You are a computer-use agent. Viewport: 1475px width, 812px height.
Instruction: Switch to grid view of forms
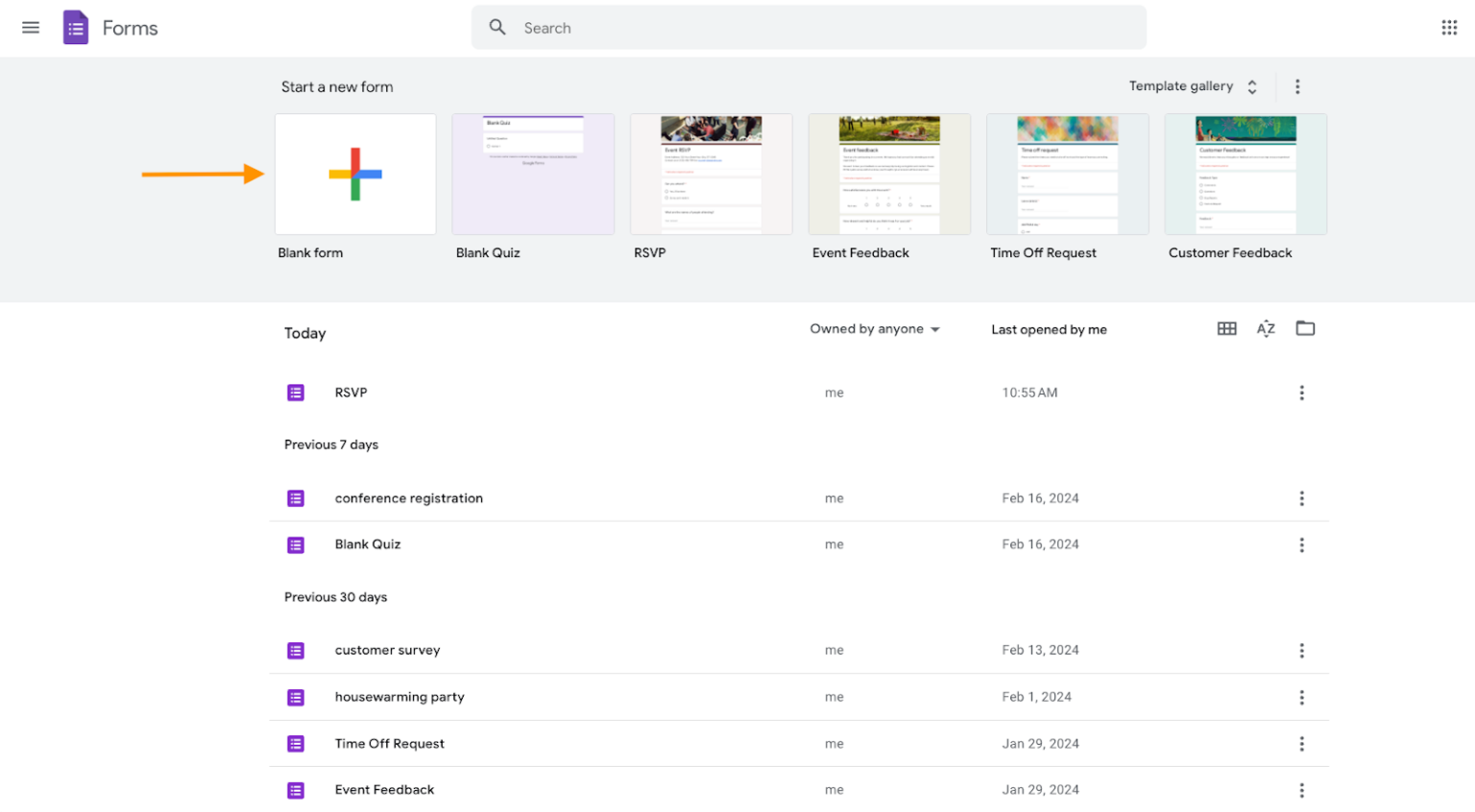pyautogui.click(x=1226, y=328)
